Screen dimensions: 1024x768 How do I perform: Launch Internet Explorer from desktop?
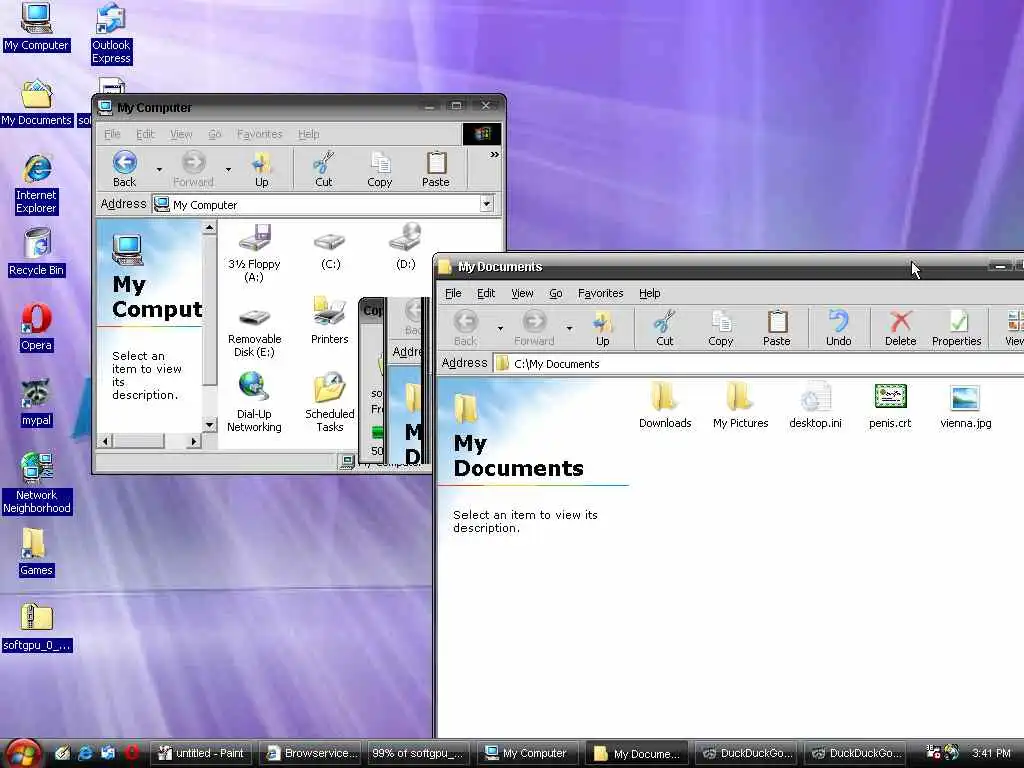point(37,185)
